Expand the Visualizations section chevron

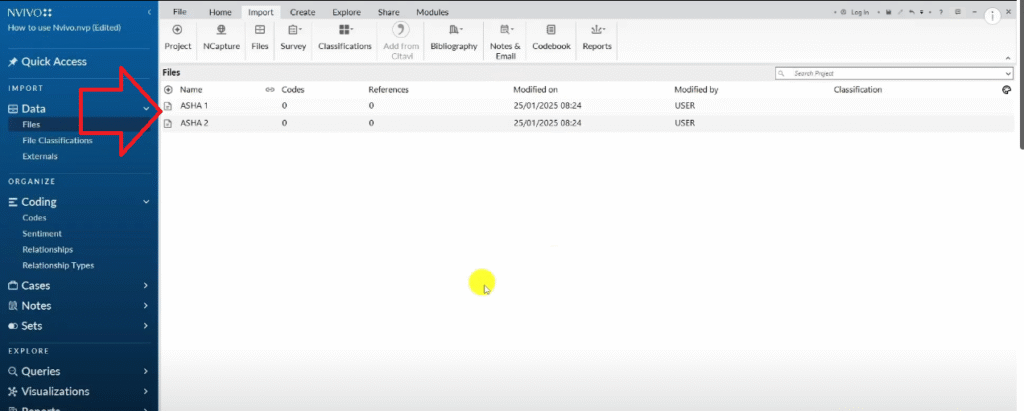(146, 391)
